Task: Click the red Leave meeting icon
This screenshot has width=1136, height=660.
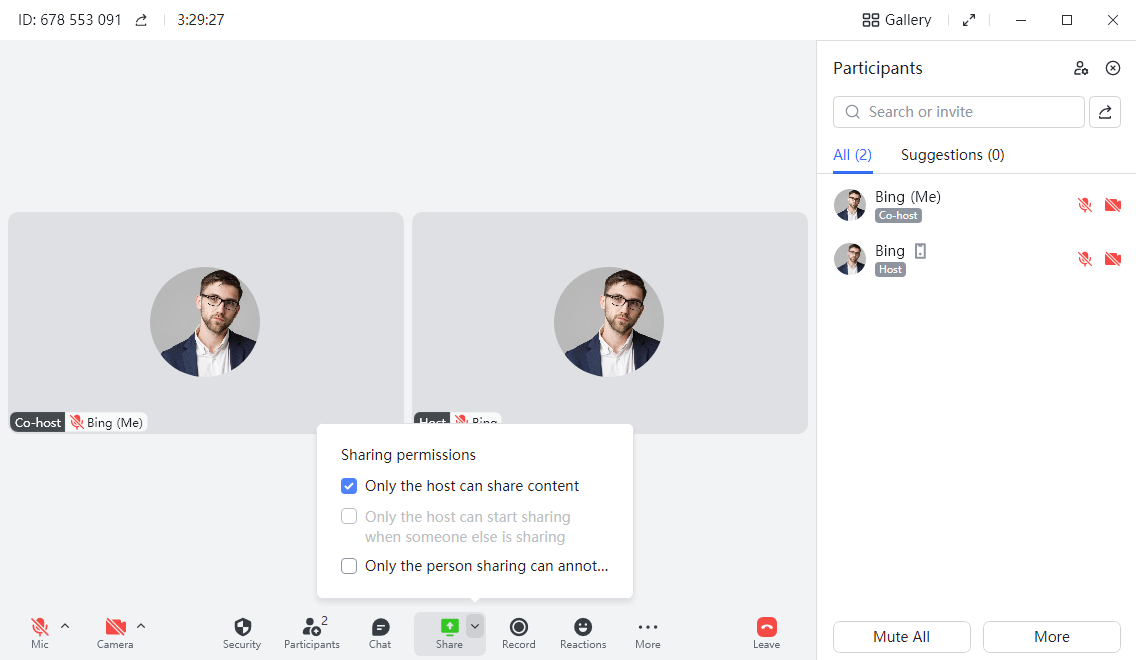Action: click(x=766, y=628)
